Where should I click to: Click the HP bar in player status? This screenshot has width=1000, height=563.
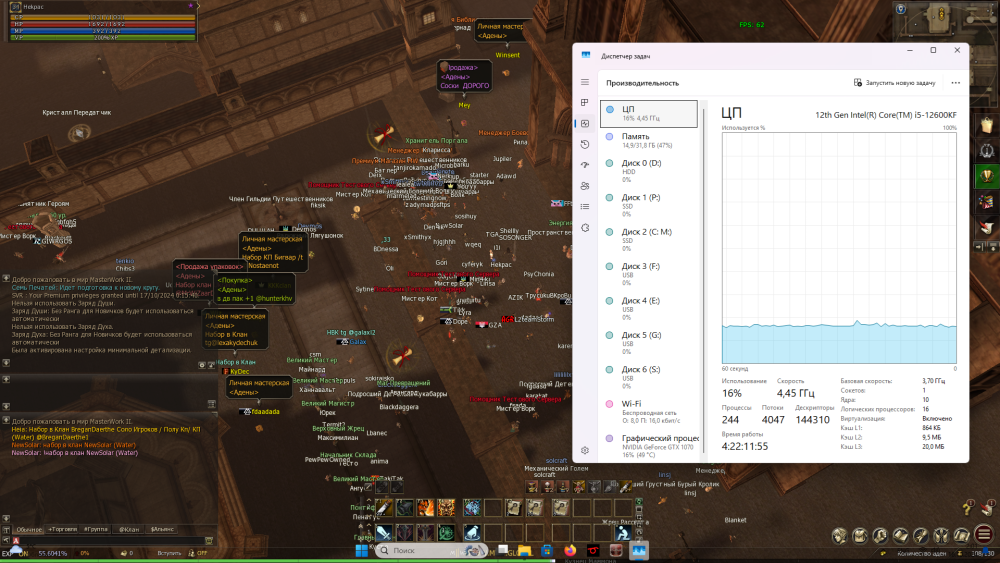pyautogui.click(x=102, y=24)
